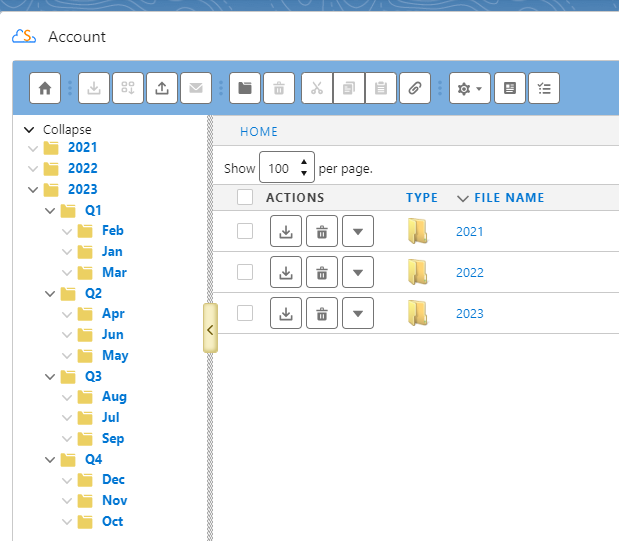Screen dimensions: 619x541
Task: Collapse the 2023 folder tree node
Action: [34, 190]
